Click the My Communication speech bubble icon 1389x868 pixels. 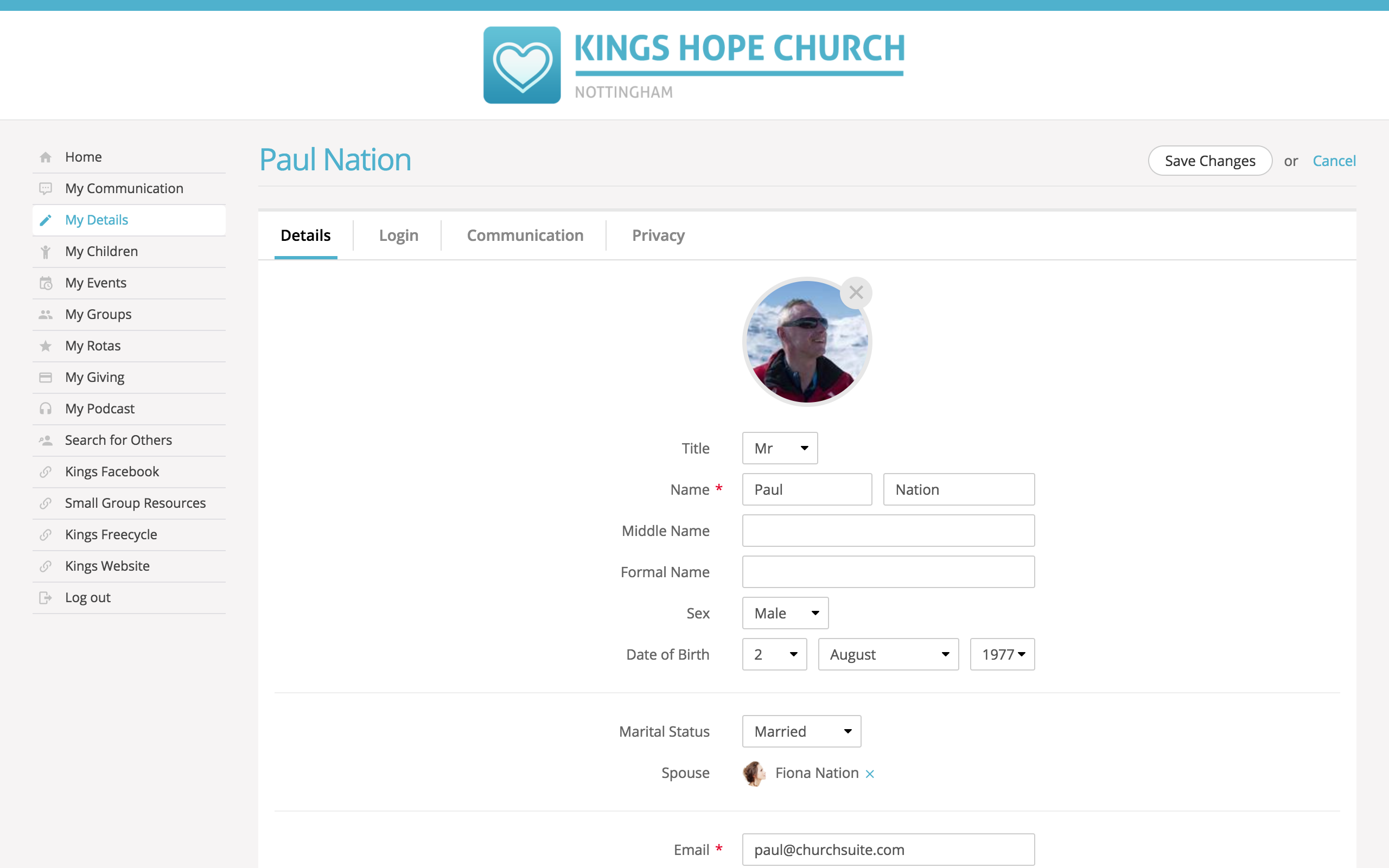(46, 188)
